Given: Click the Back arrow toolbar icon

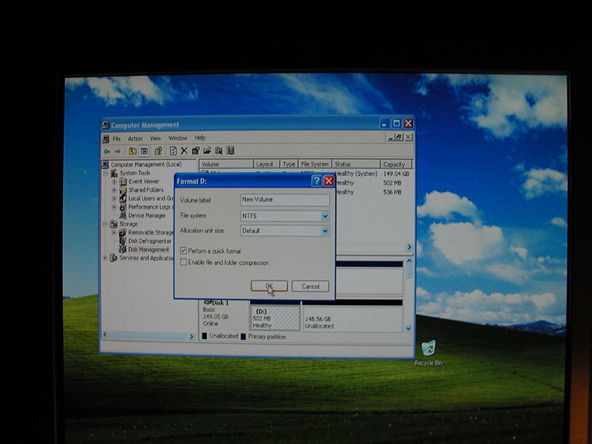Looking at the screenshot, I should 107,151.
